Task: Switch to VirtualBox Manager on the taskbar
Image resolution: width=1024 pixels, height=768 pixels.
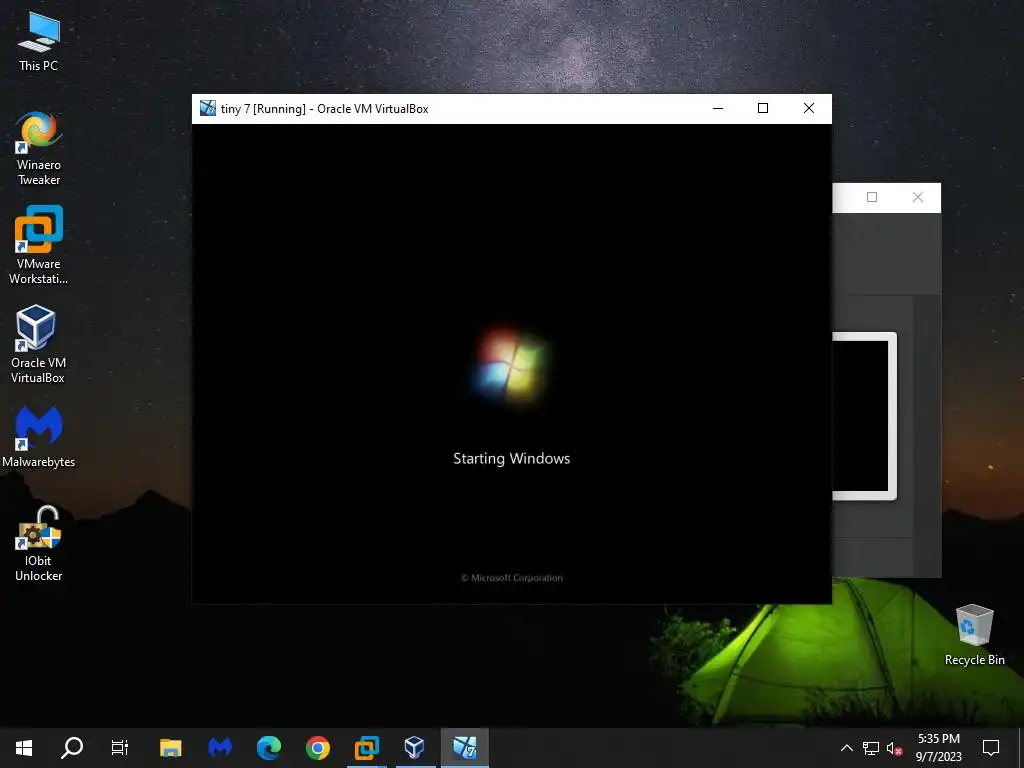Action: (x=415, y=747)
